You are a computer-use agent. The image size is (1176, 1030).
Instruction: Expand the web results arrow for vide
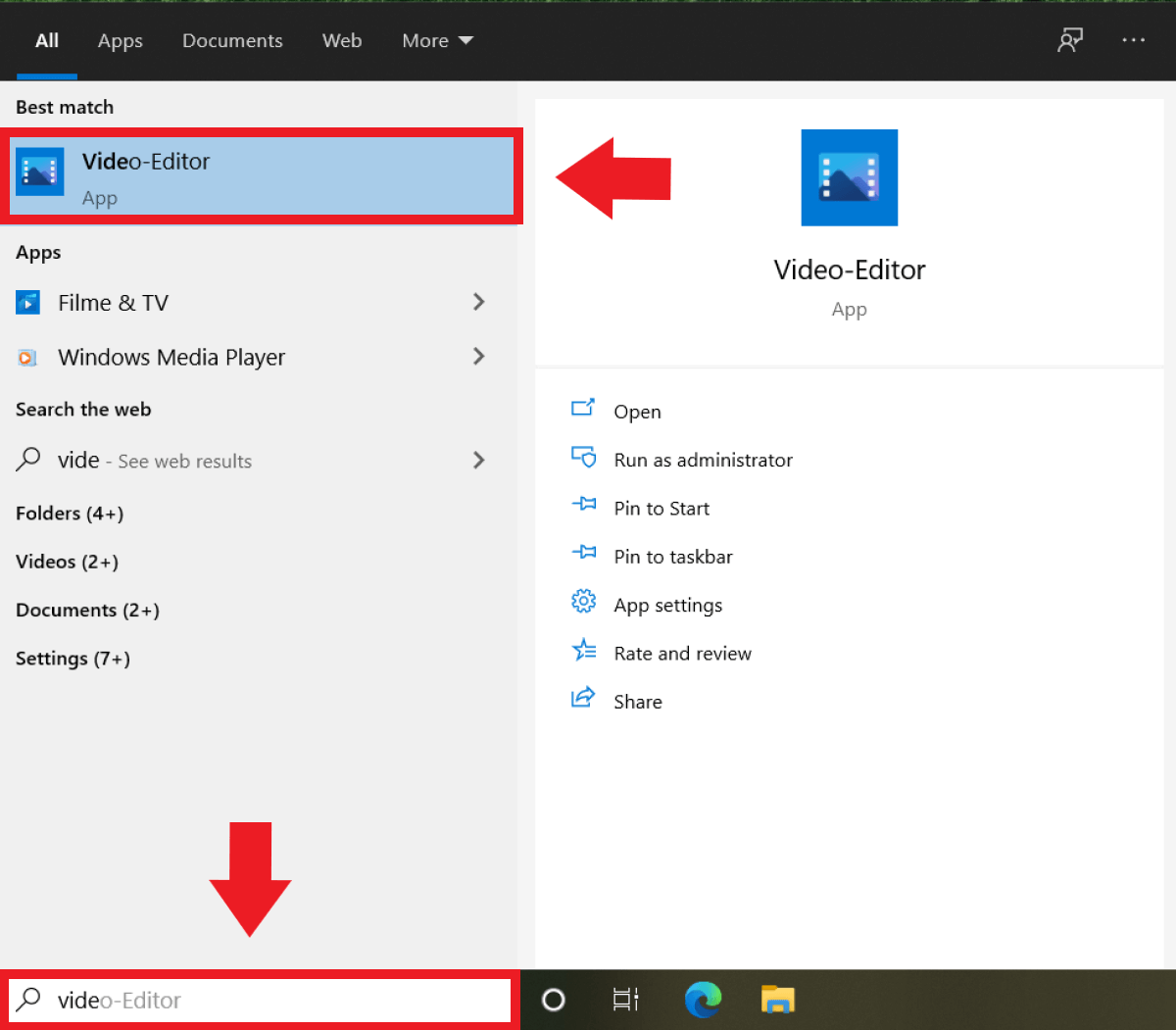pyautogui.click(x=478, y=461)
